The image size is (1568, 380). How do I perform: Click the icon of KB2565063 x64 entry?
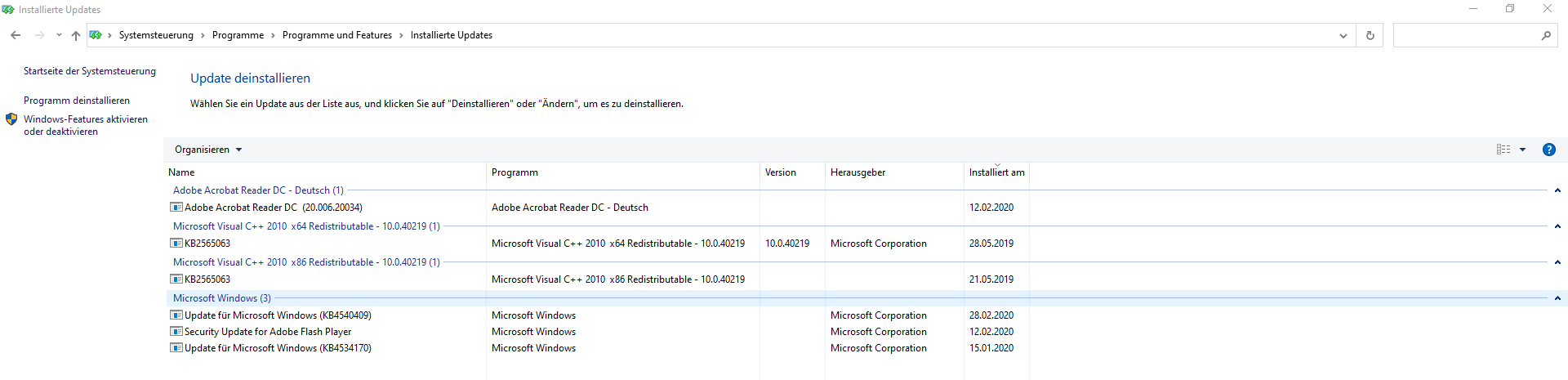coord(176,244)
